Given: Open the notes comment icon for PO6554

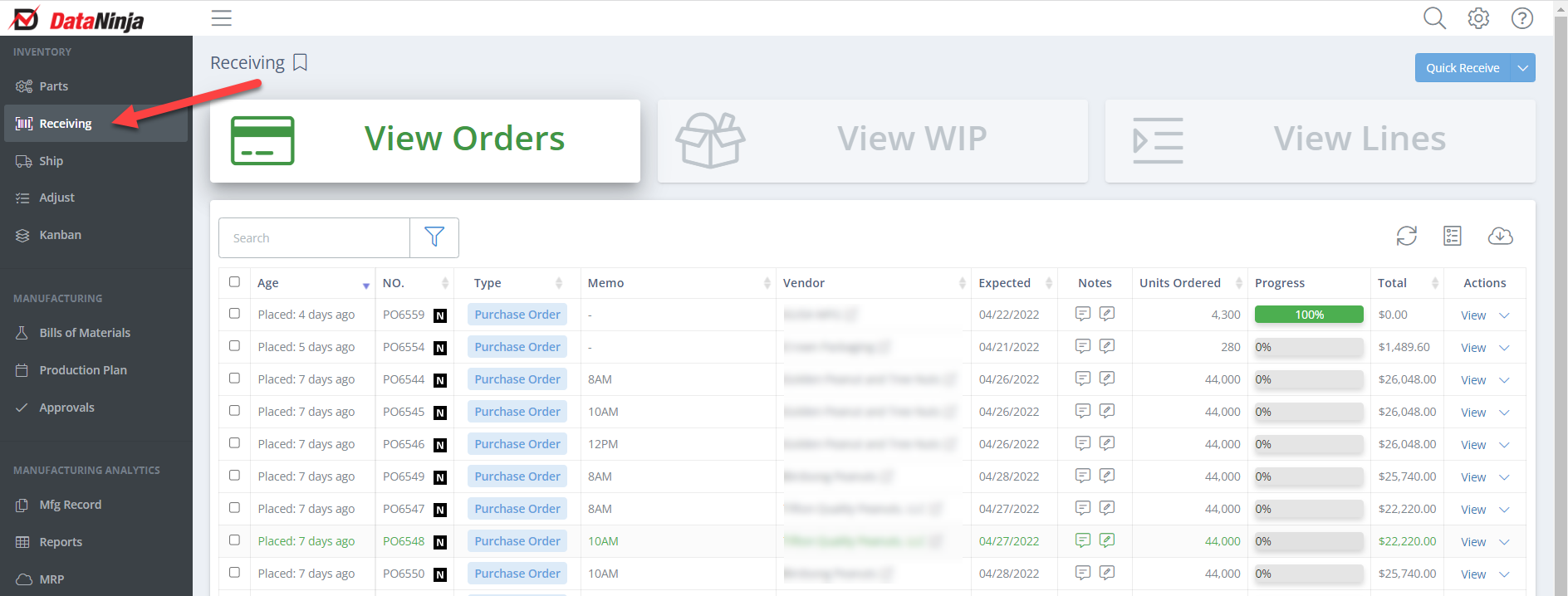Looking at the screenshot, I should (x=1083, y=346).
